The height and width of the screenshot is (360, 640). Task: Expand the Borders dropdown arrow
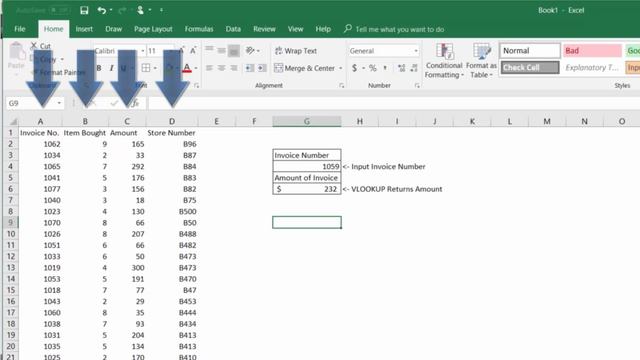click(155, 68)
